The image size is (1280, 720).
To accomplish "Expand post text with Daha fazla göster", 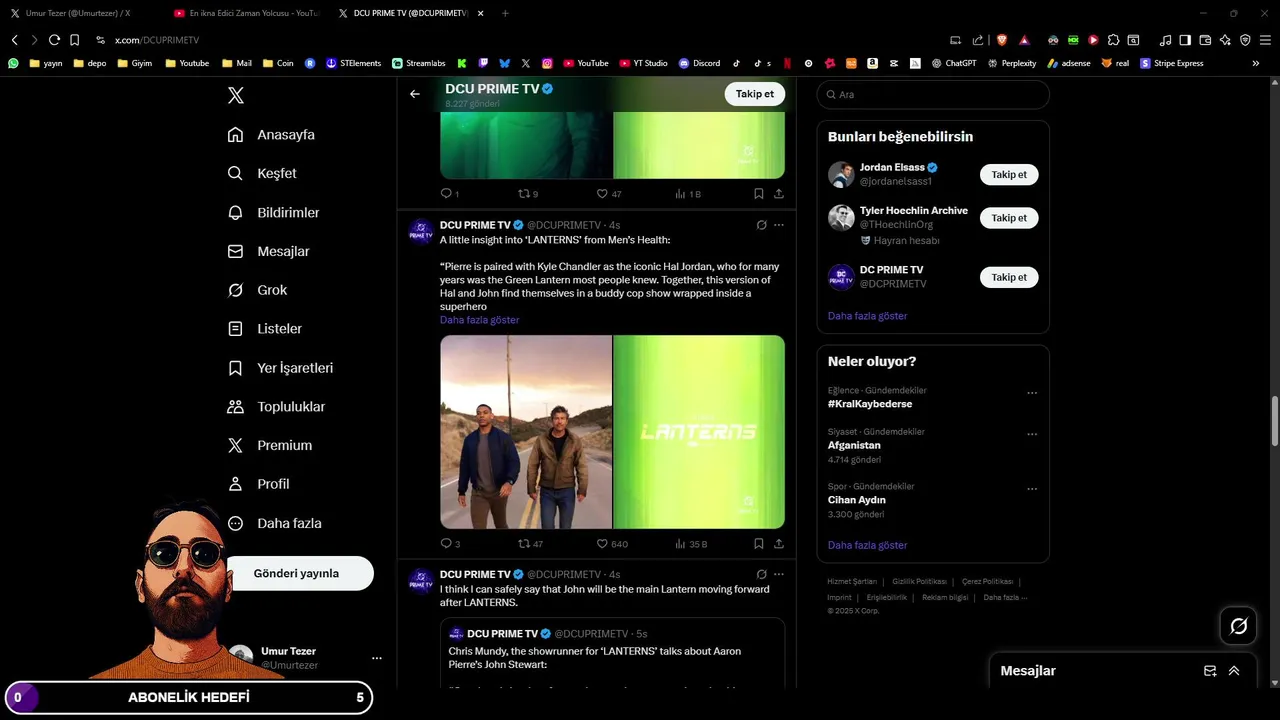I will [x=480, y=320].
